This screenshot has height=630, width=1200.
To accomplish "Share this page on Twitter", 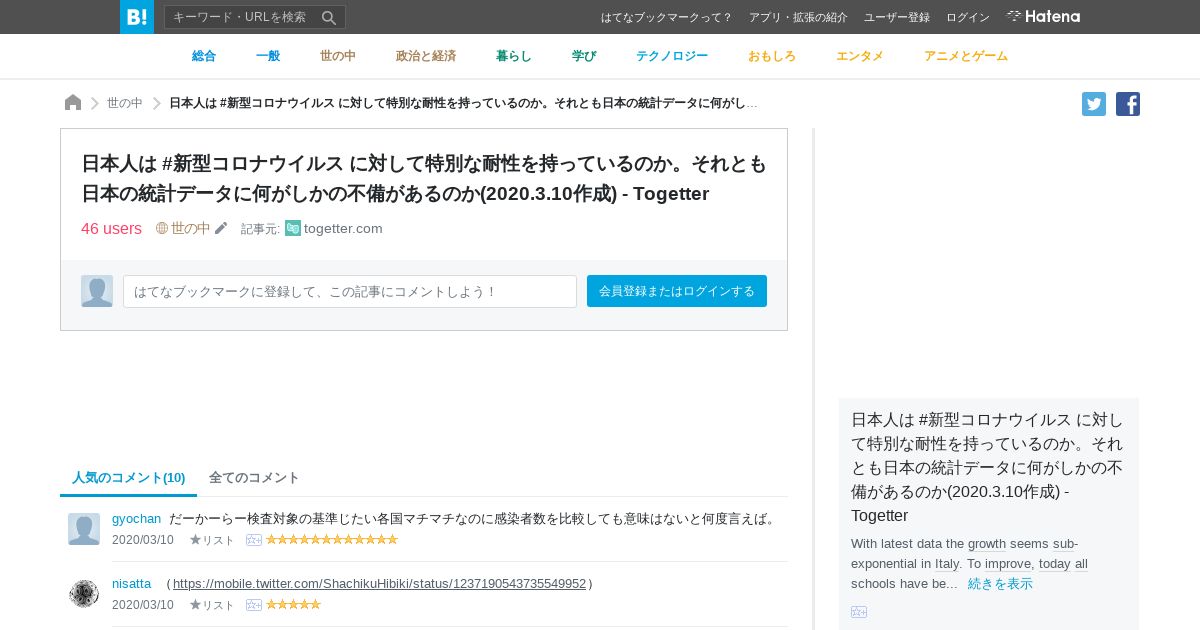I will [x=1094, y=104].
